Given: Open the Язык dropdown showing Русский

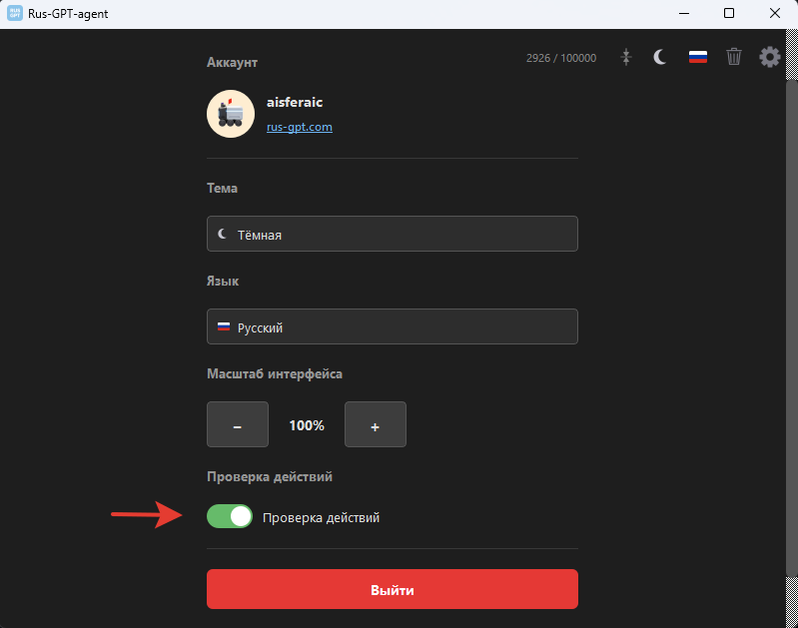Looking at the screenshot, I should (392, 327).
